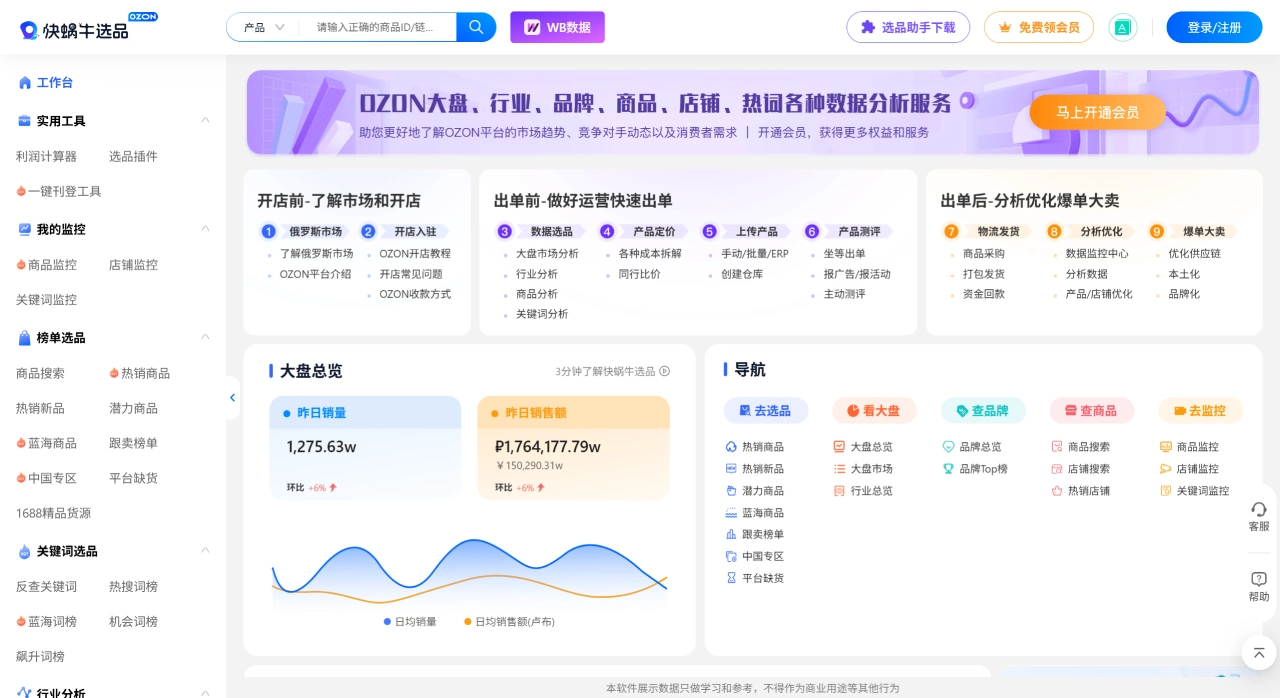Viewport: 1280px width, 698px height.
Task: Click OZON开店教程 under 开店入驻
Action: click(415, 254)
